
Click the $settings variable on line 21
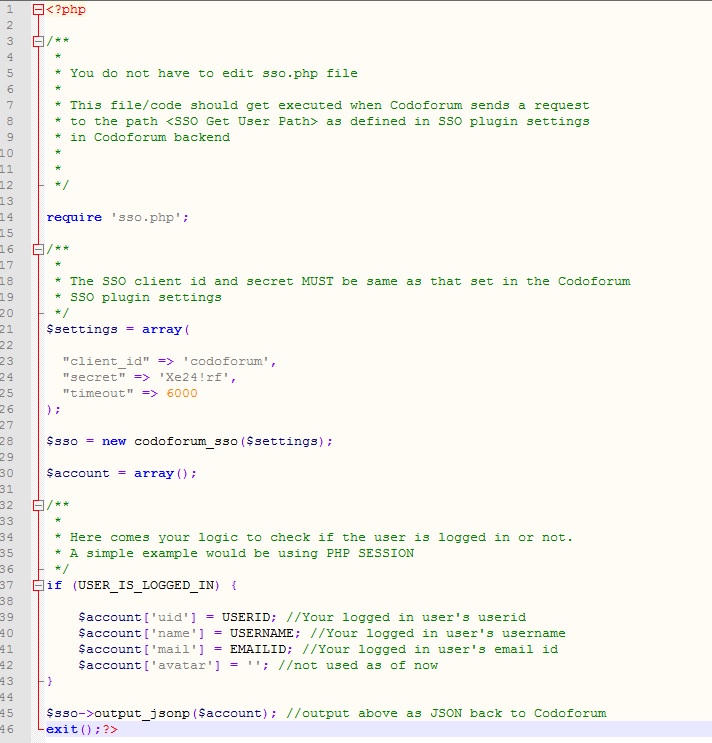[x=82, y=329]
